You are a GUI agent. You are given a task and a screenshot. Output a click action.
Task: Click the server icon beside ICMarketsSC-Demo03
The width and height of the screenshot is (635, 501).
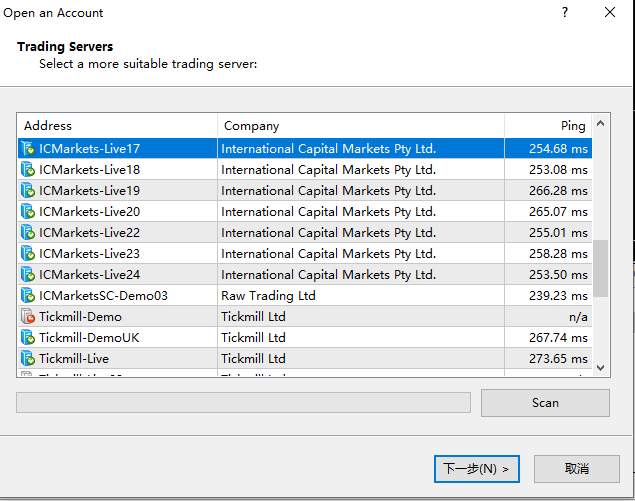[x=28, y=296]
